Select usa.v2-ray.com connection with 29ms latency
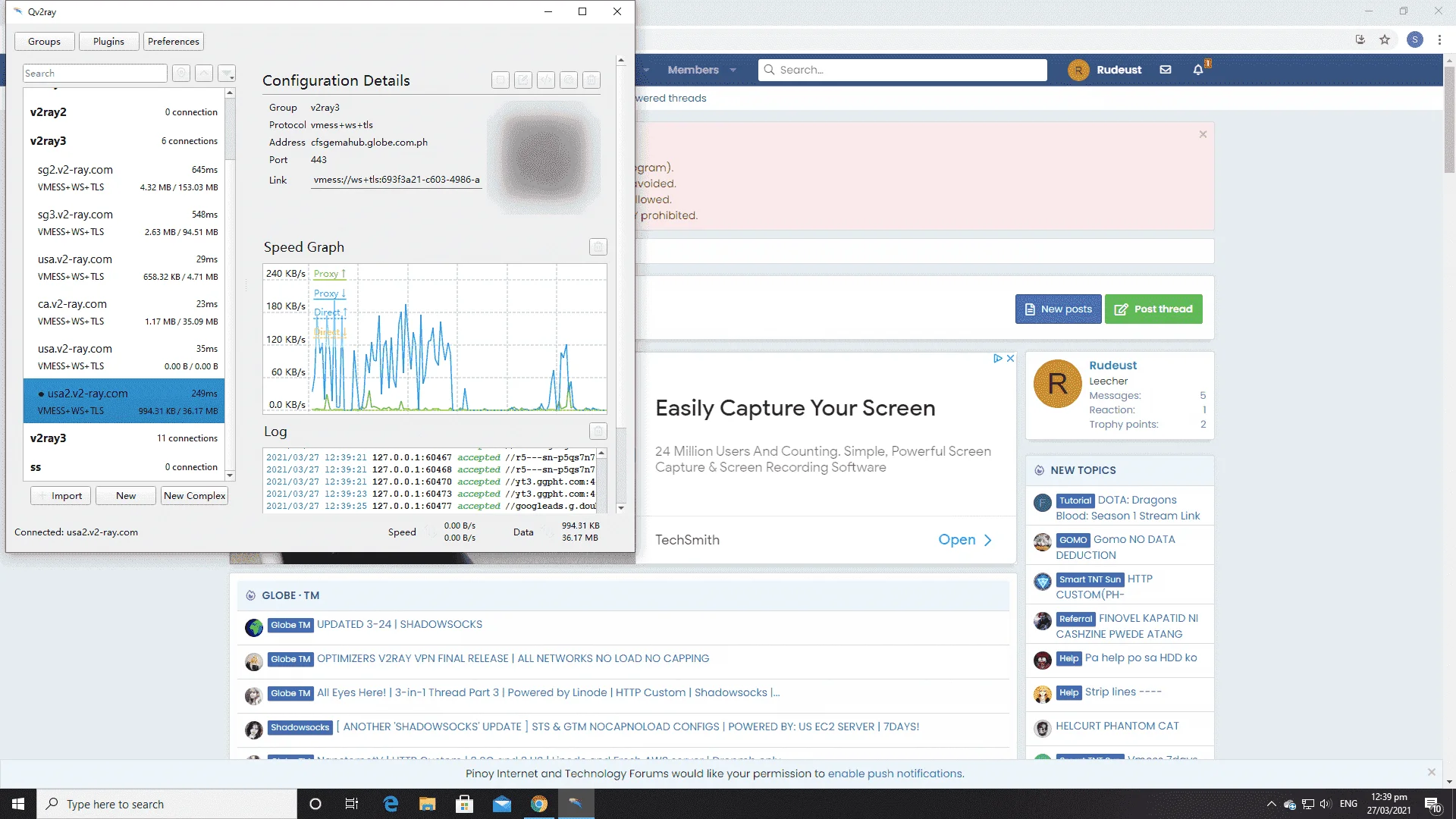1456x819 pixels. click(124, 268)
